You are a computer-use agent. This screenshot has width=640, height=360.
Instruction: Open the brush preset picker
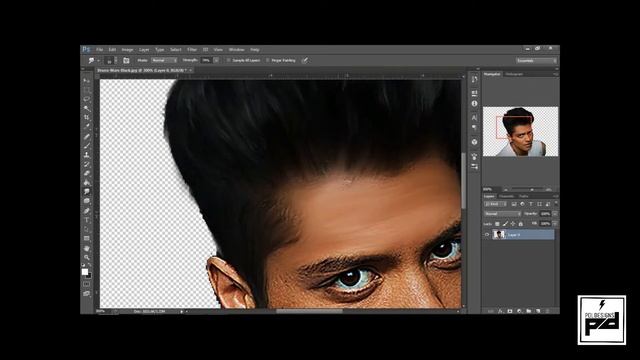(x=110, y=60)
